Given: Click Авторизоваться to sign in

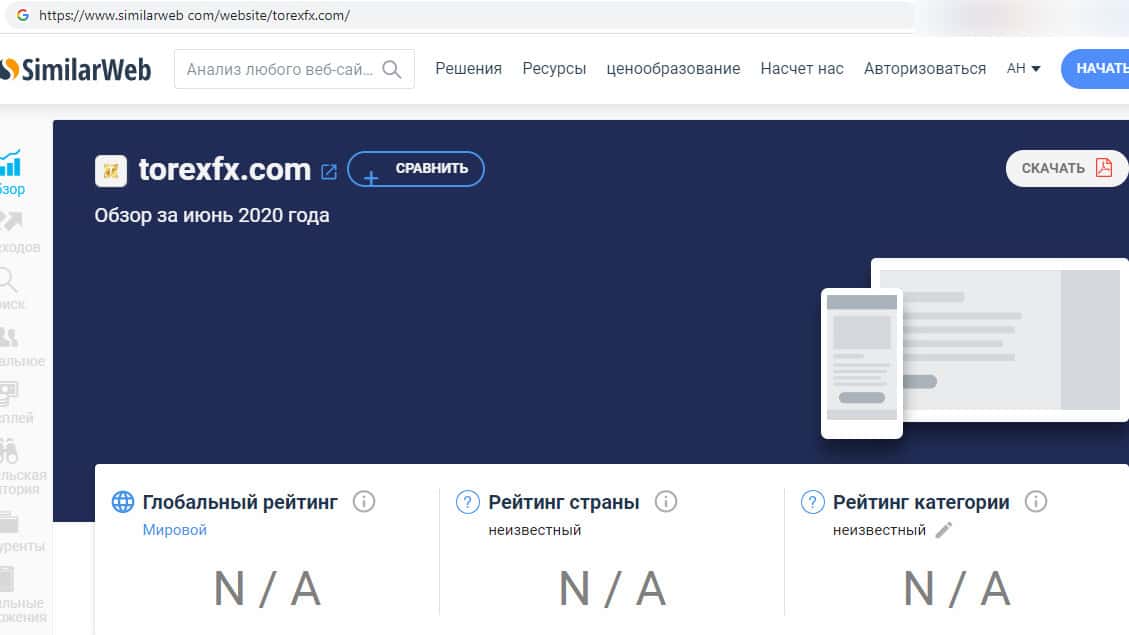Looking at the screenshot, I should (925, 68).
